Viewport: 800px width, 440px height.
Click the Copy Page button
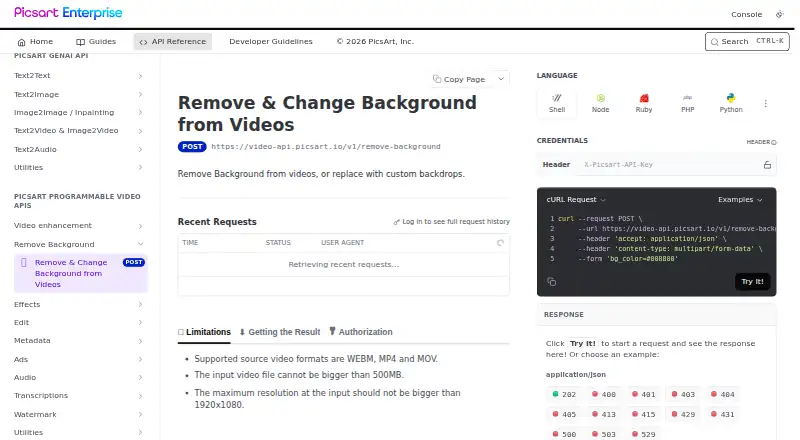click(x=459, y=79)
